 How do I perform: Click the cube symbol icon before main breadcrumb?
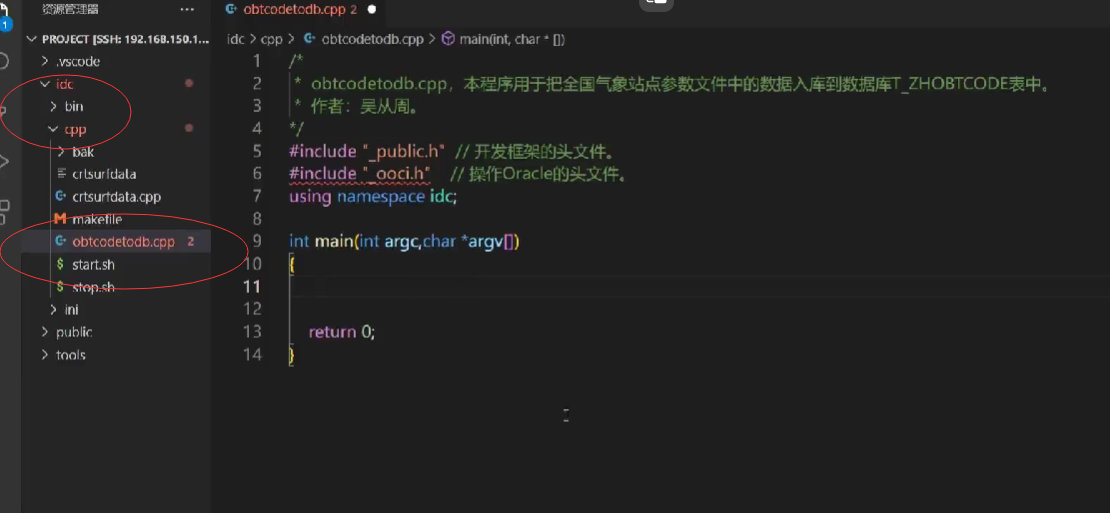[x=447, y=39]
